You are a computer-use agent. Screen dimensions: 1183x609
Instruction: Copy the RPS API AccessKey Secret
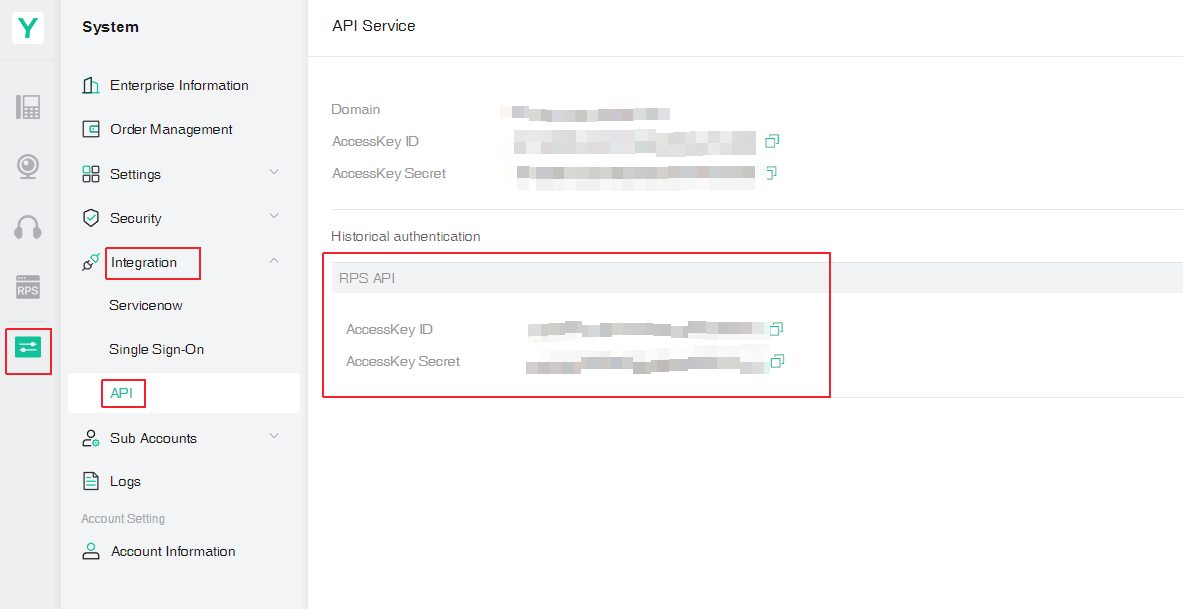(x=776, y=361)
